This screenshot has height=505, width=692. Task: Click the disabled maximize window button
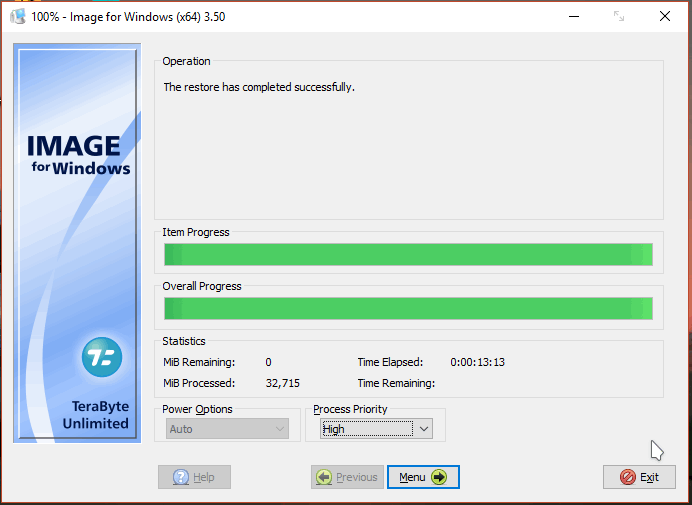619,16
